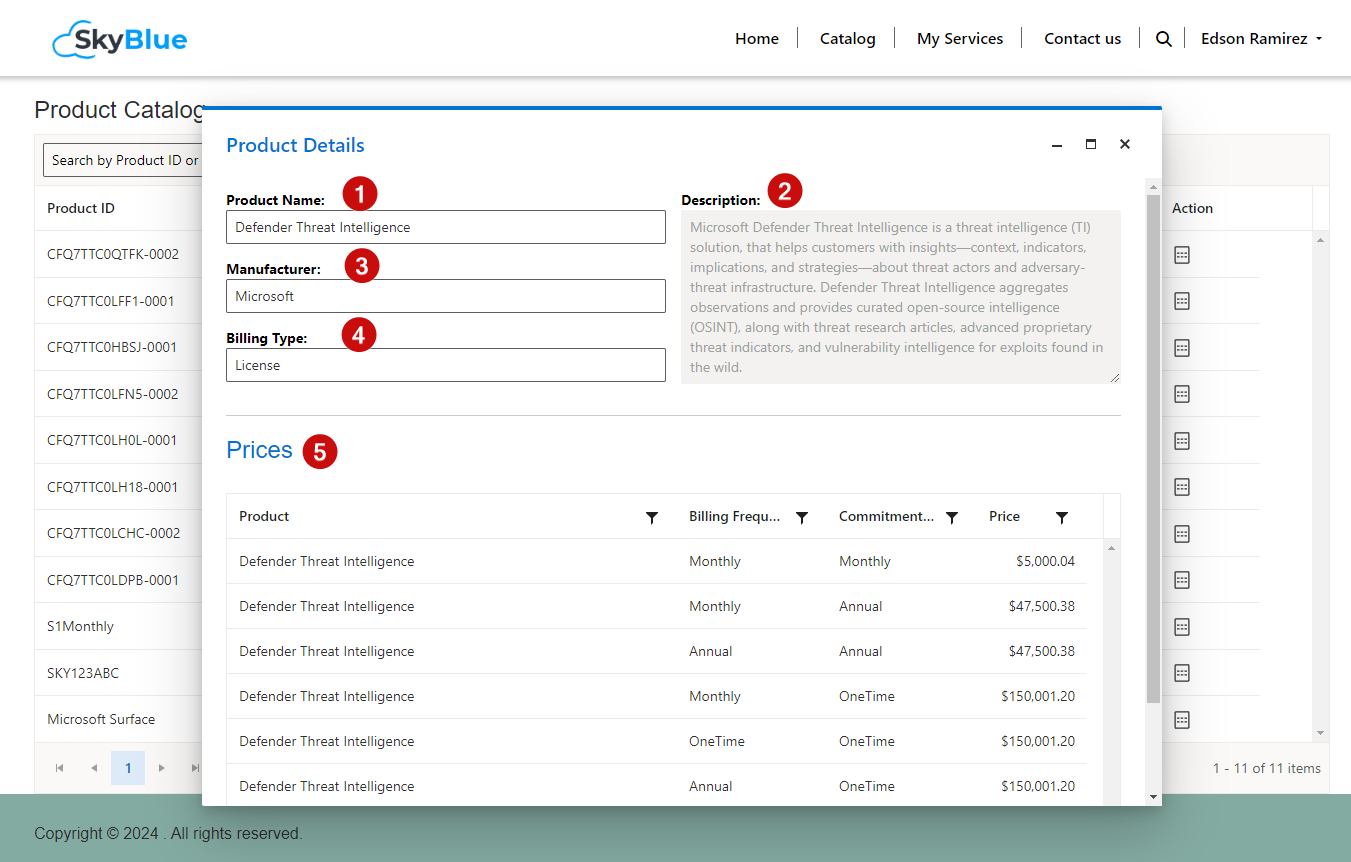
Task: Click details icon for Microsoft Surface row
Action: 1181,720
